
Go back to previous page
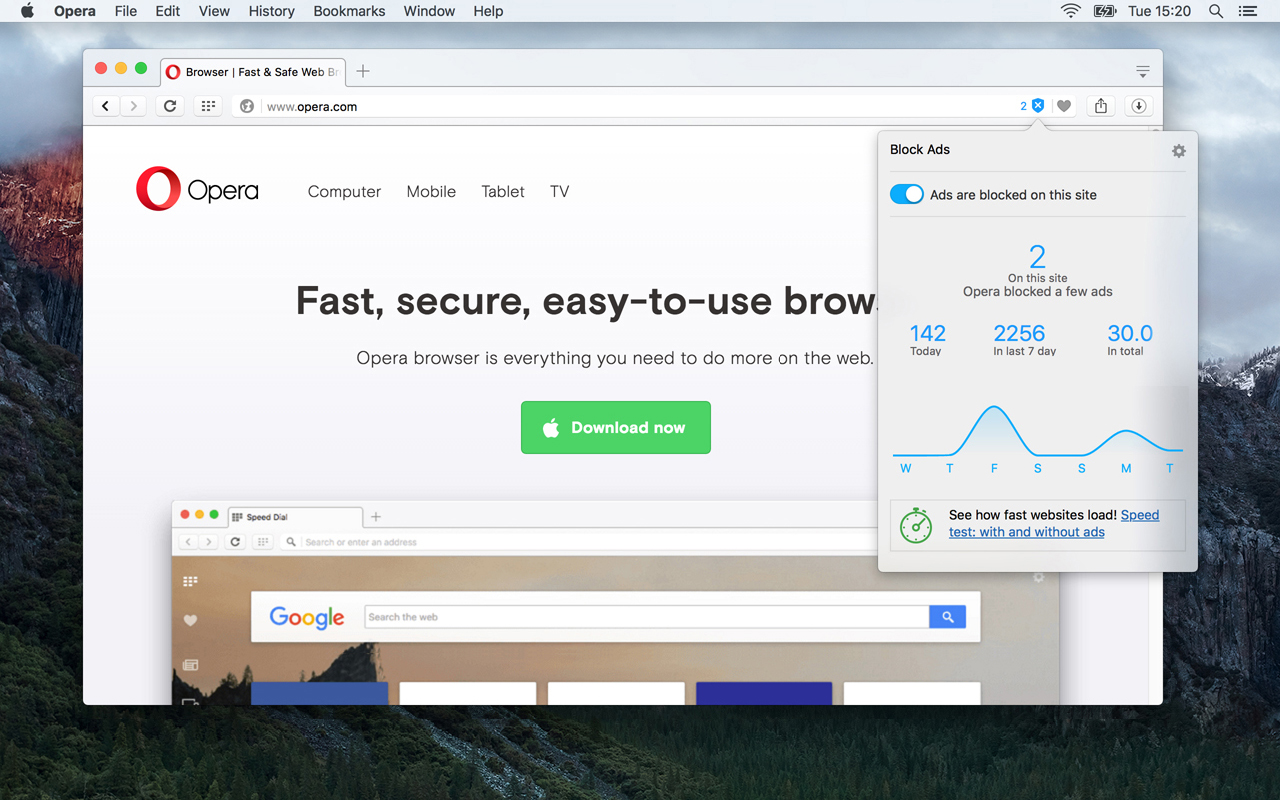pos(106,106)
